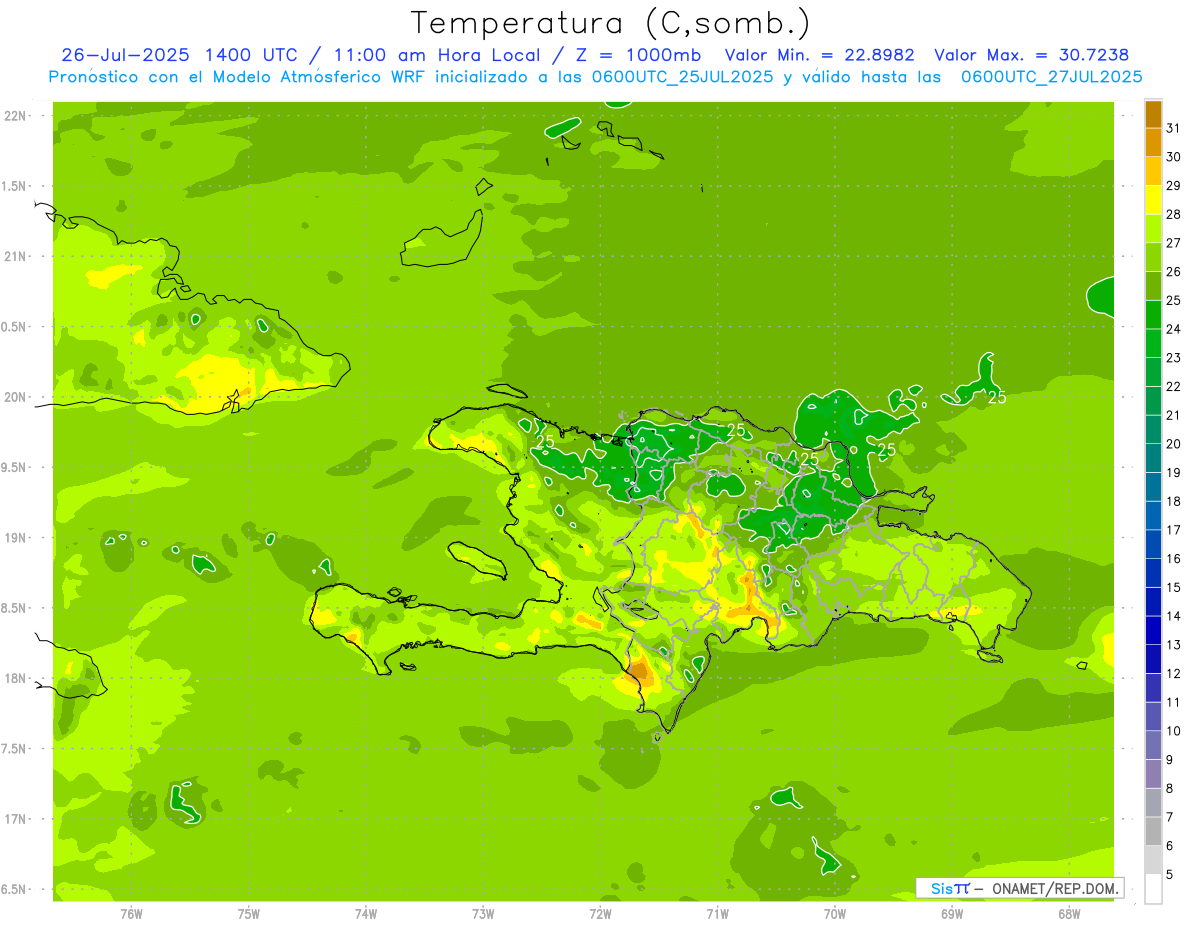
Task: Click the "72W" longitude axis label
Action: pos(600,914)
